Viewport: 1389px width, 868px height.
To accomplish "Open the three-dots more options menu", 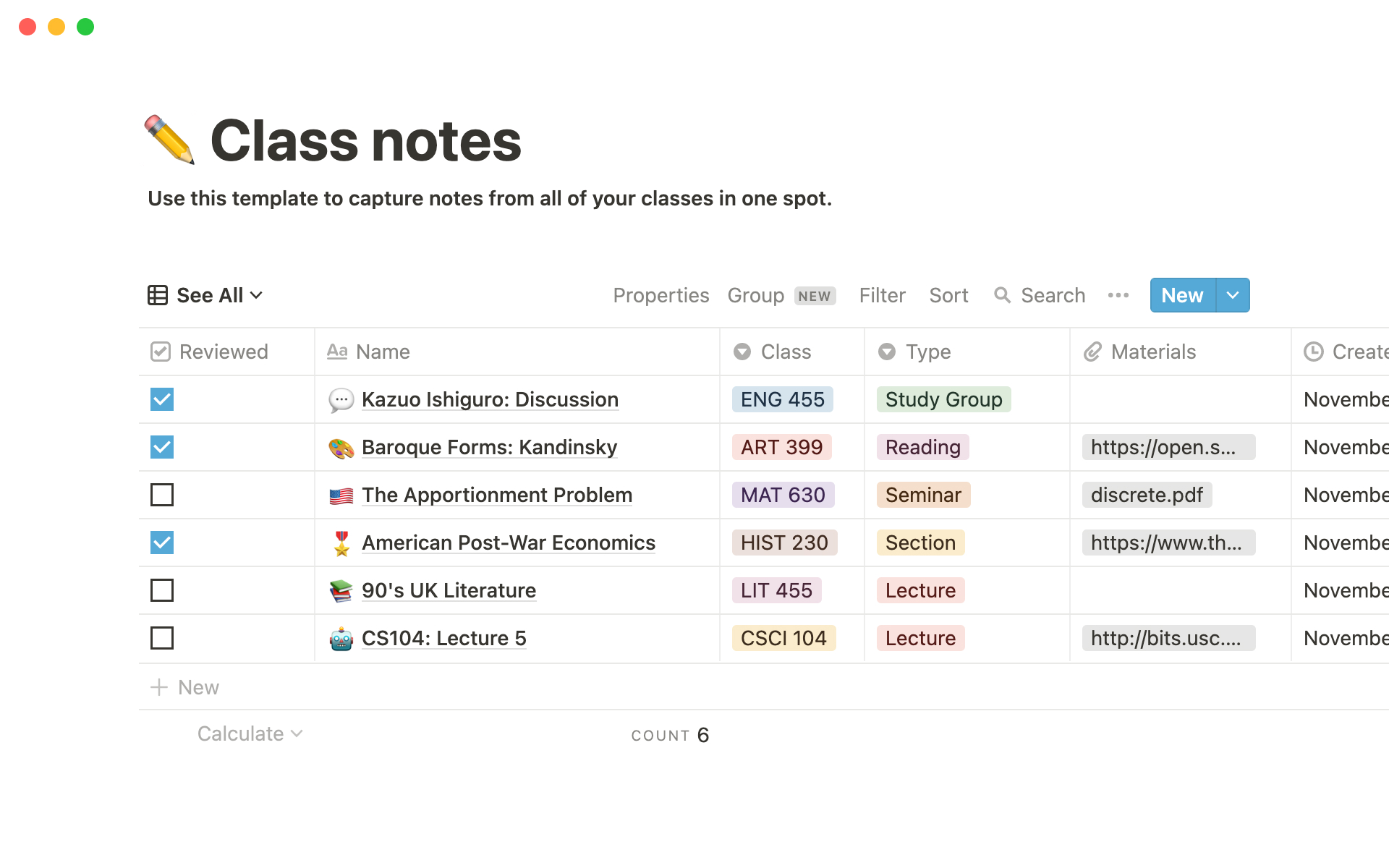I will (1118, 295).
